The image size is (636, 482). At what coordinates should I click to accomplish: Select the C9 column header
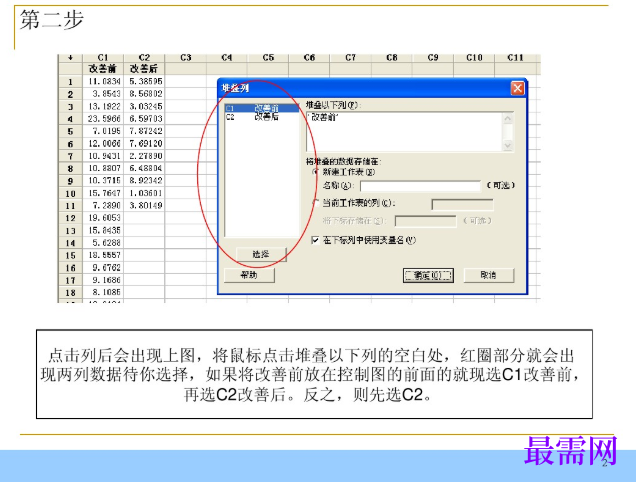click(433, 58)
